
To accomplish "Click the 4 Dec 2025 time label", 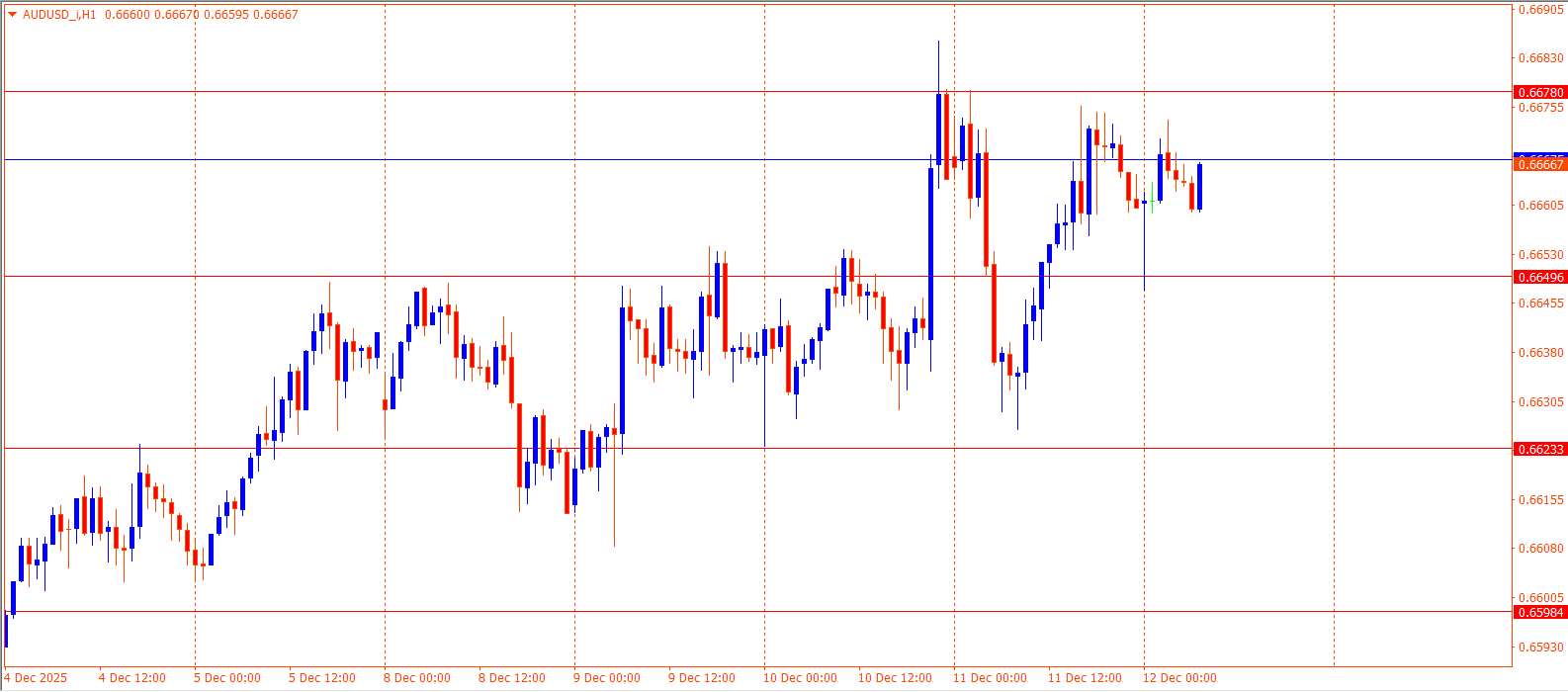I will point(36,678).
